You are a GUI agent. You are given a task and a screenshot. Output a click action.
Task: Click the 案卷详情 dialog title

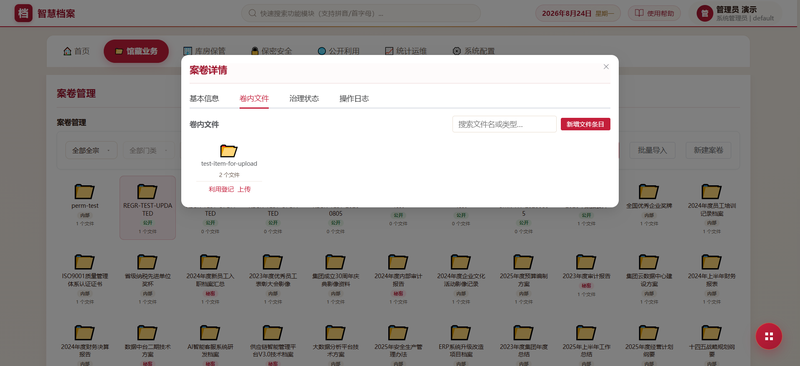tap(208, 70)
